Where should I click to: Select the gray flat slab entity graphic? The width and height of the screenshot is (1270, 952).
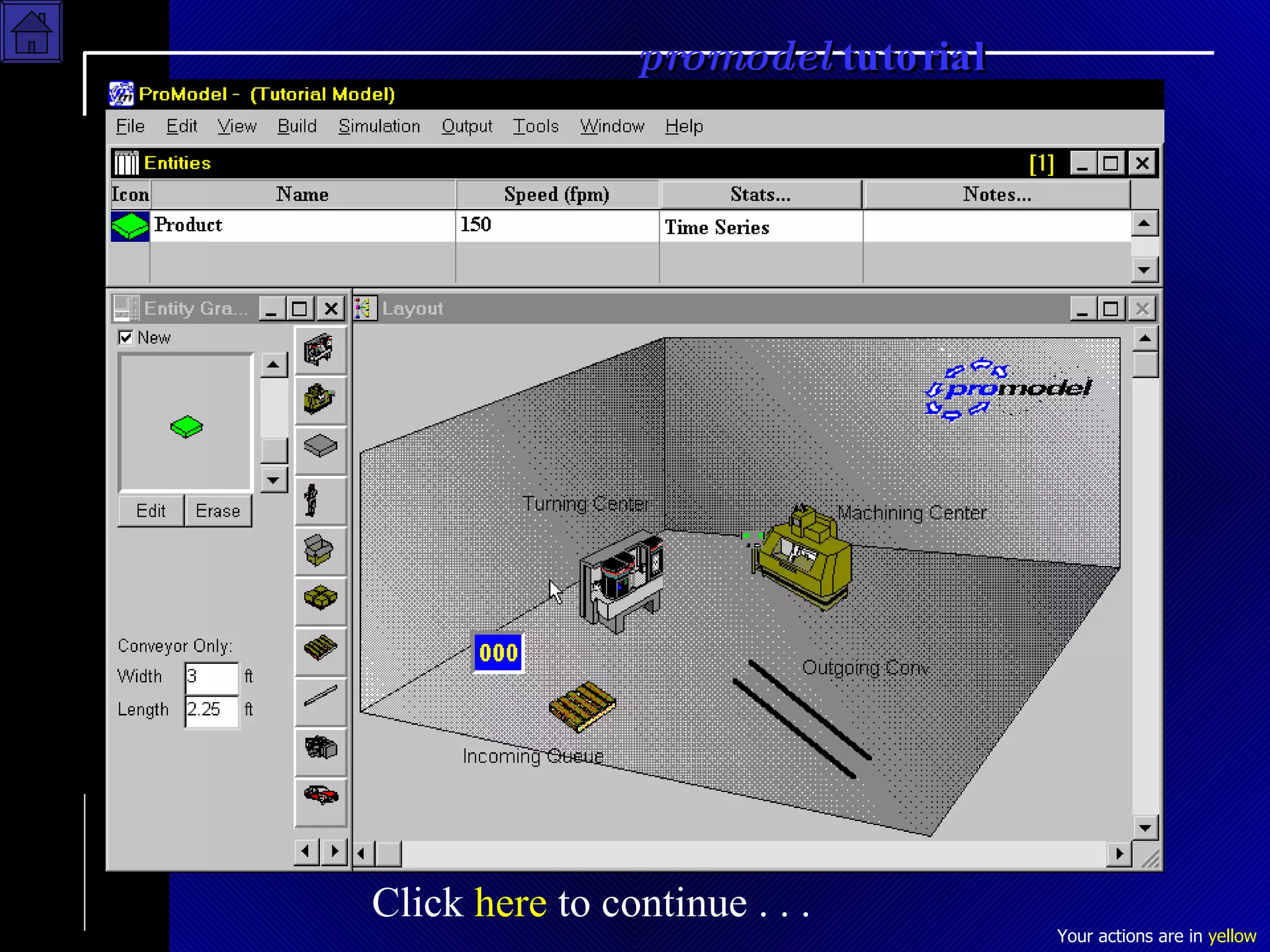320,450
